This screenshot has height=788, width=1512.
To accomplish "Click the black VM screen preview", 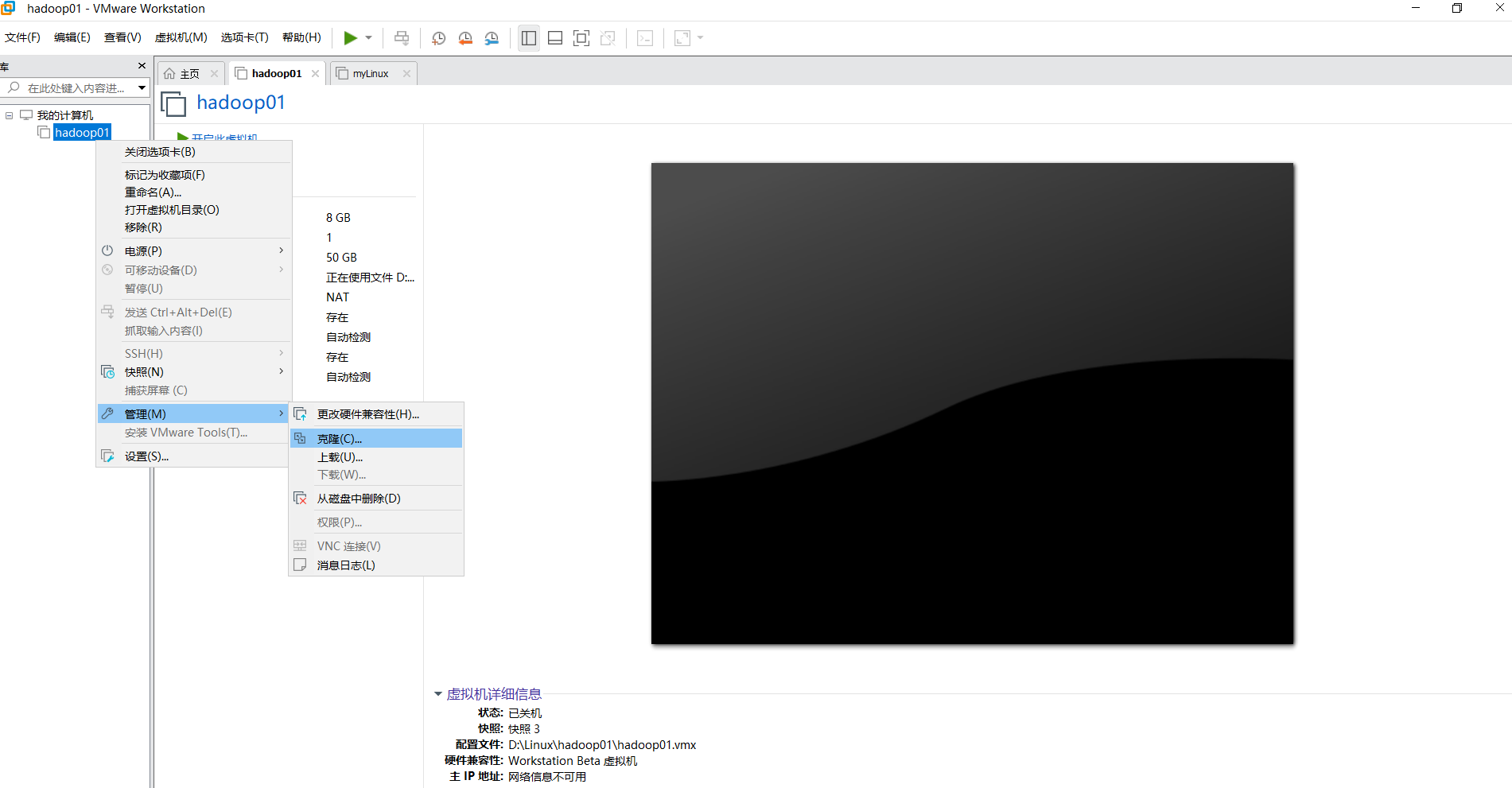I will point(972,403).
